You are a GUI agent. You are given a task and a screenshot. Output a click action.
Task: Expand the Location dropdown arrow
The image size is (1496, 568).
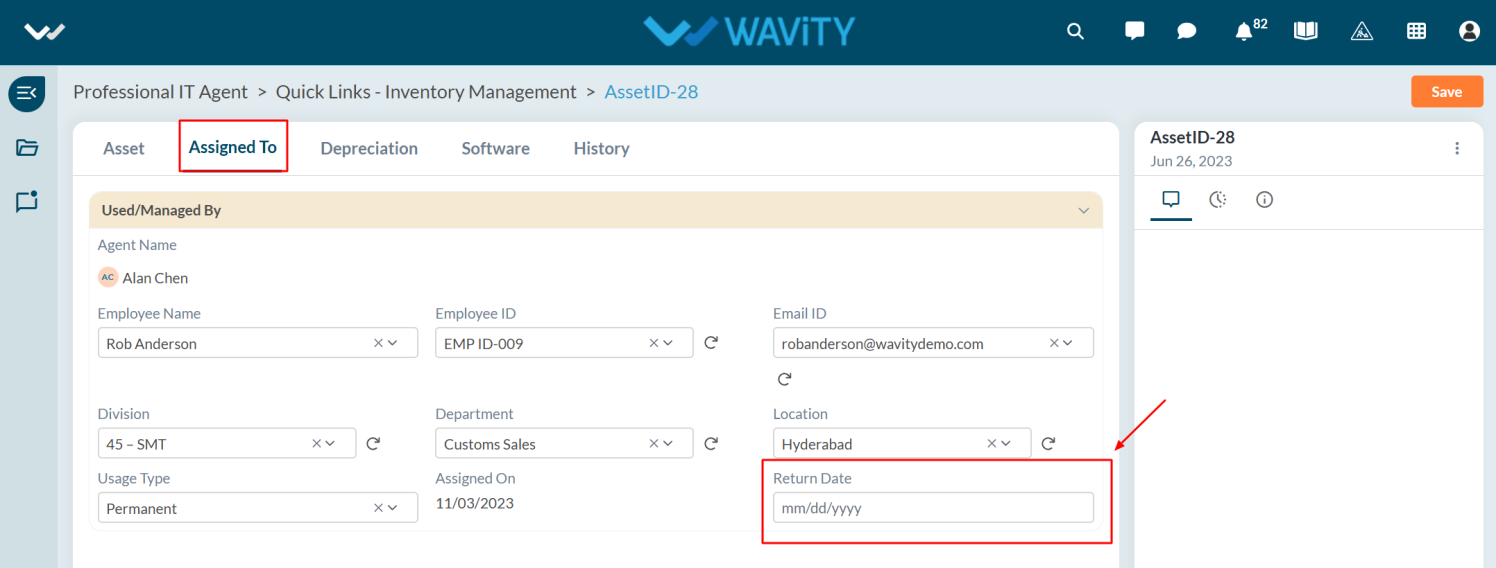click(1006, 443)
